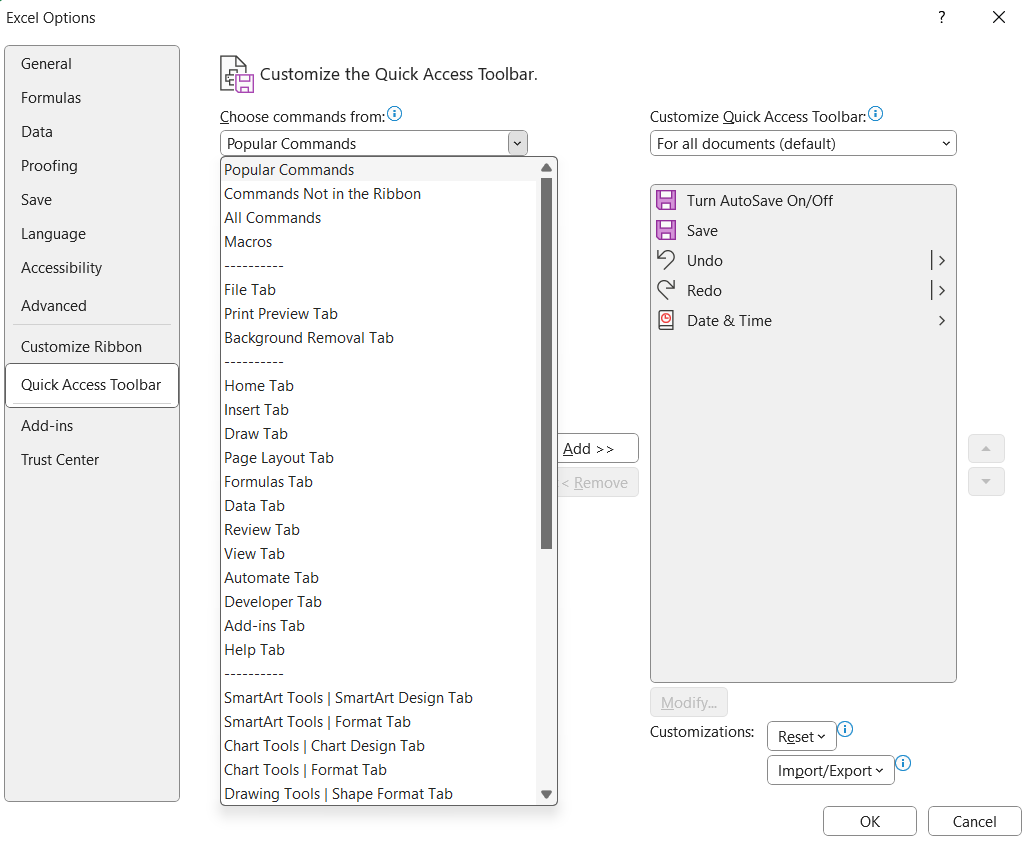Click the Move Up arrow button
The image size is (1024, 842).
click(985, 449)
